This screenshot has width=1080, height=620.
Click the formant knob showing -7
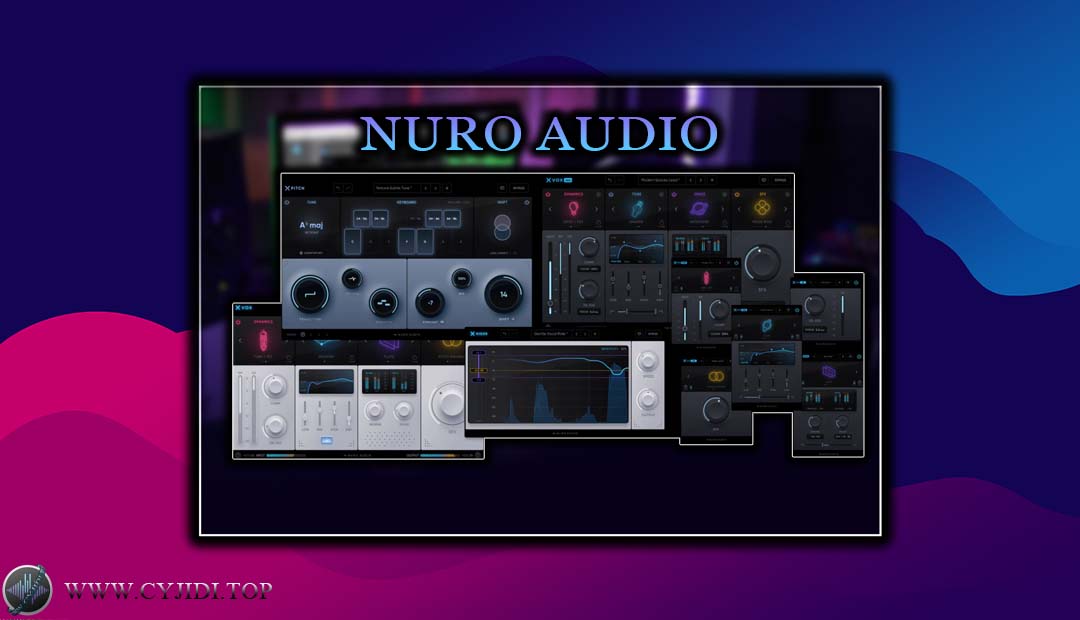[430, 302]
